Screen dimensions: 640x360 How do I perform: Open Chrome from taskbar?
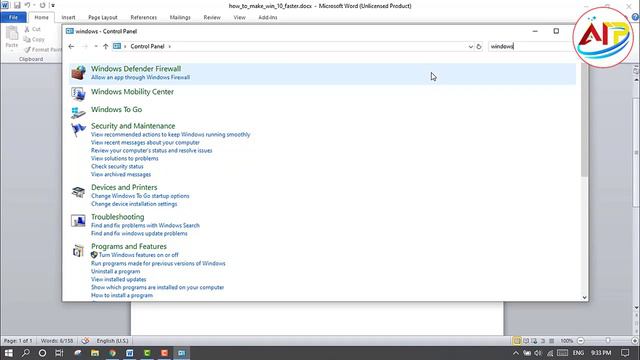tap(113, 353)
